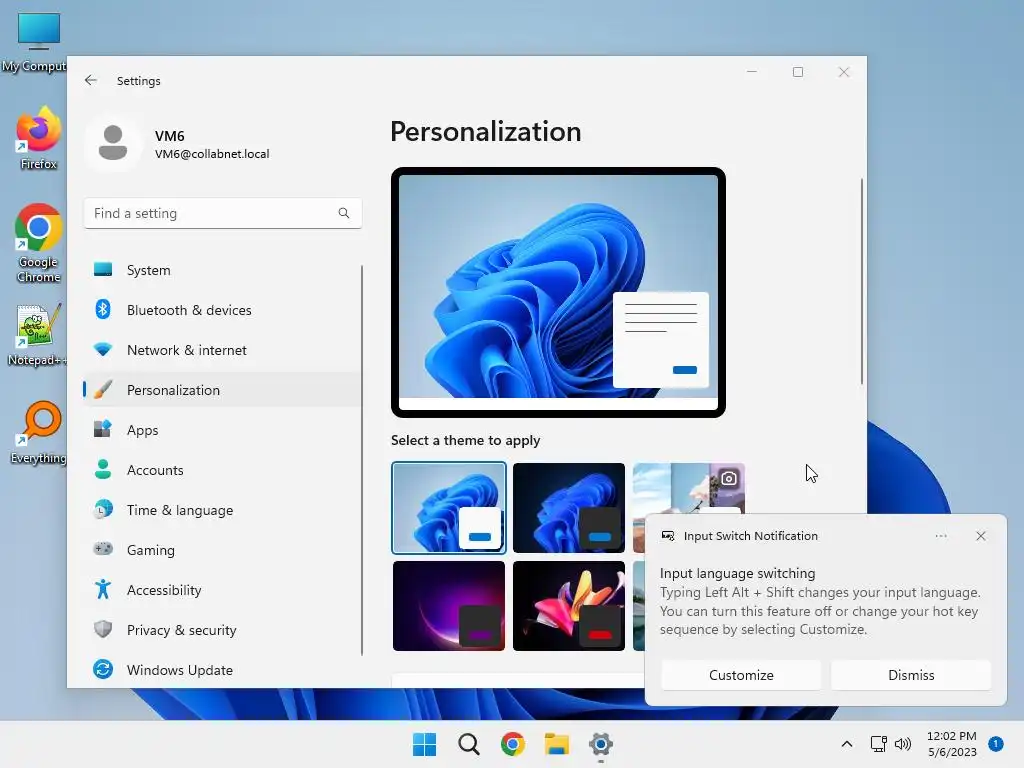This screenshot has height=768, width=1024.
Task: Dismiss the input language notification
Action: 911,675
